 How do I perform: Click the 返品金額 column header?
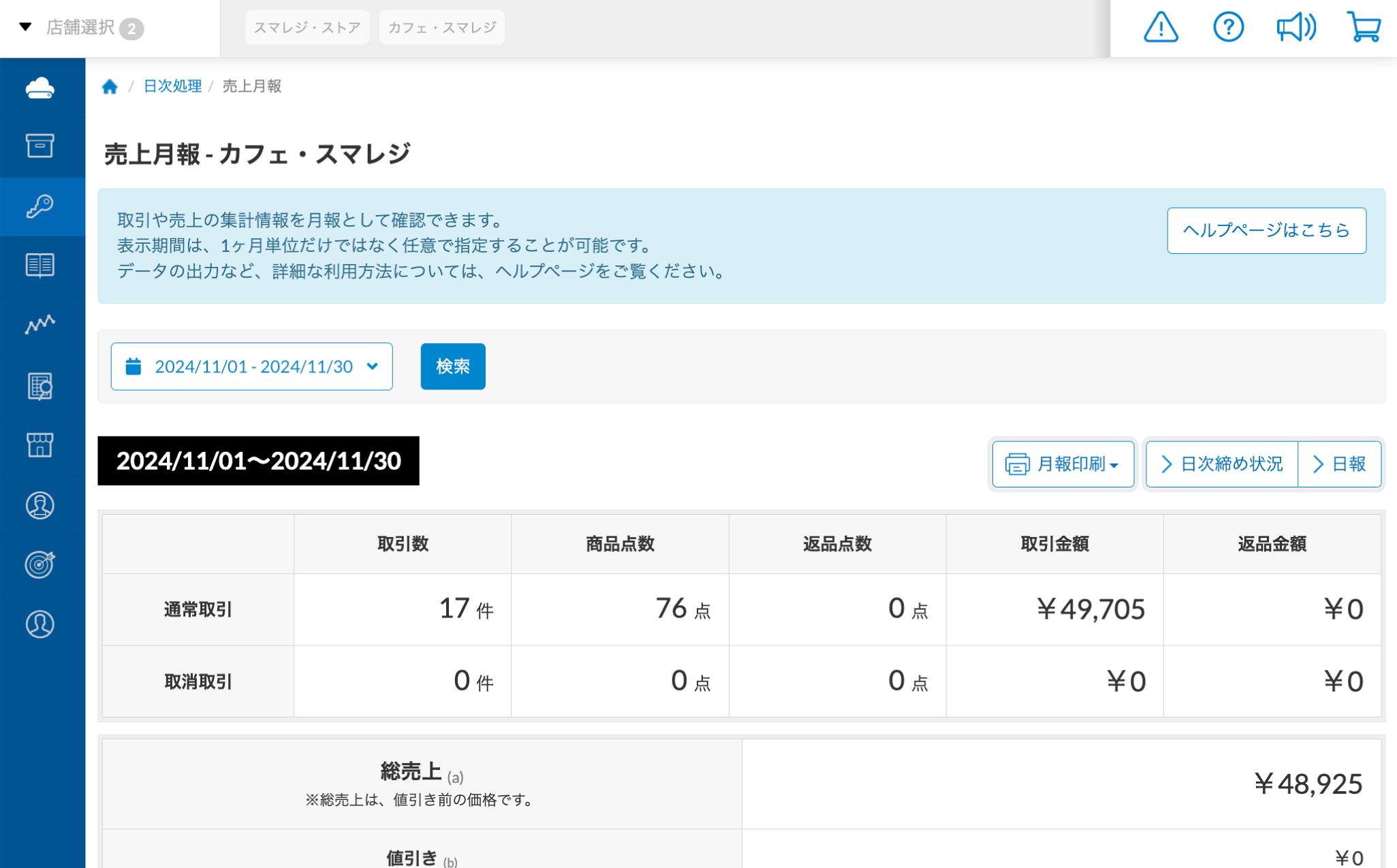(1272, 544)
